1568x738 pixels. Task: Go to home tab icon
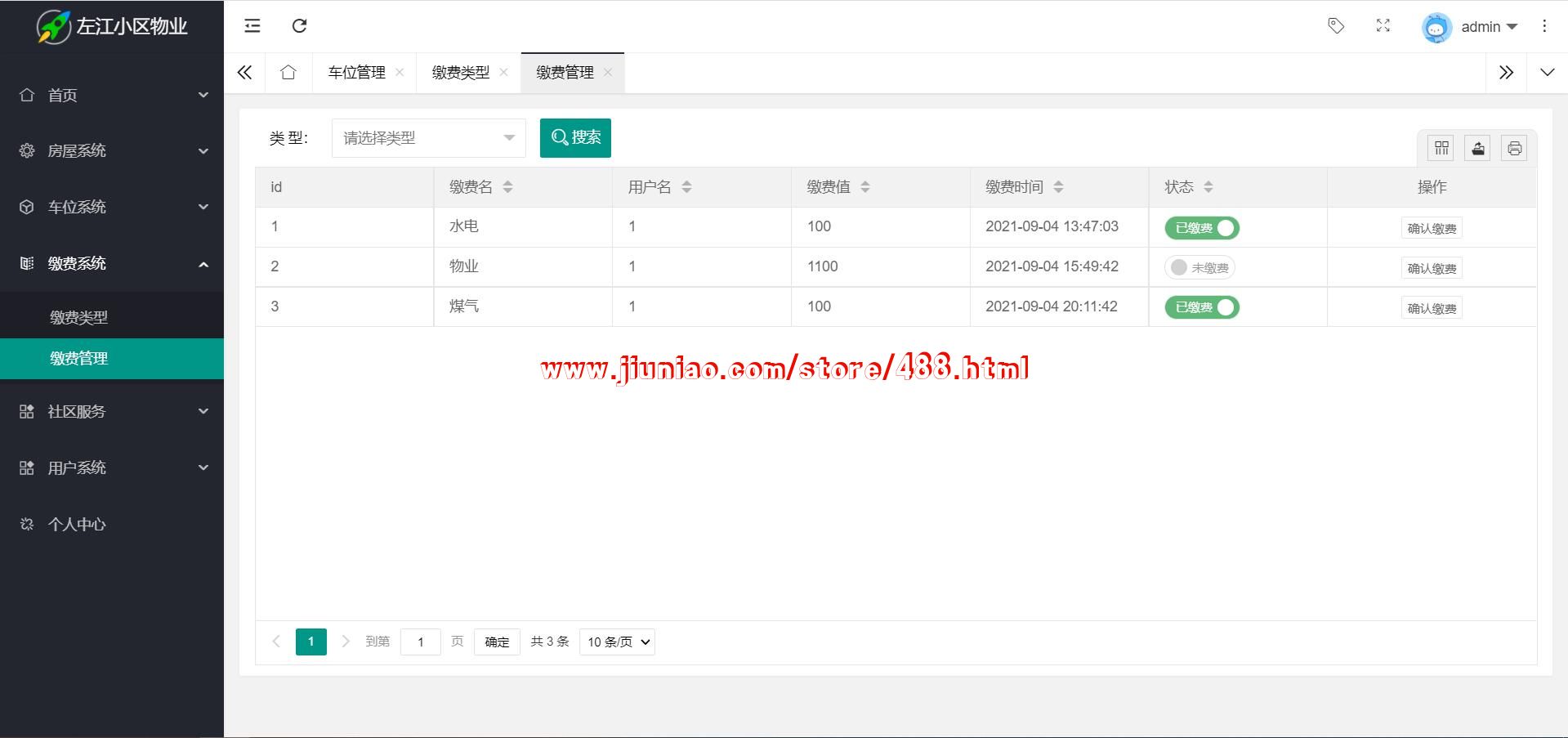point(288,73)
